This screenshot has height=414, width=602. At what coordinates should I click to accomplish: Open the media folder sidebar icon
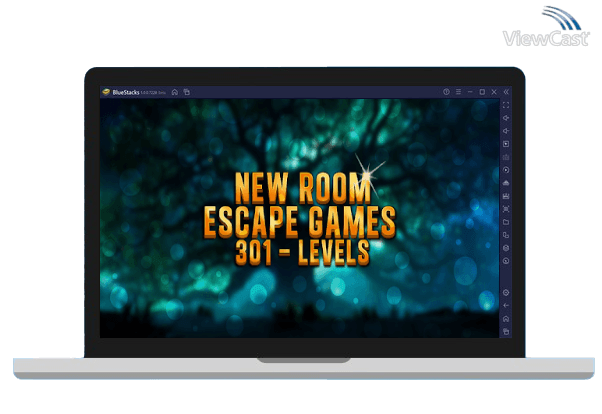pyautogui.click(x=506, y=222)
